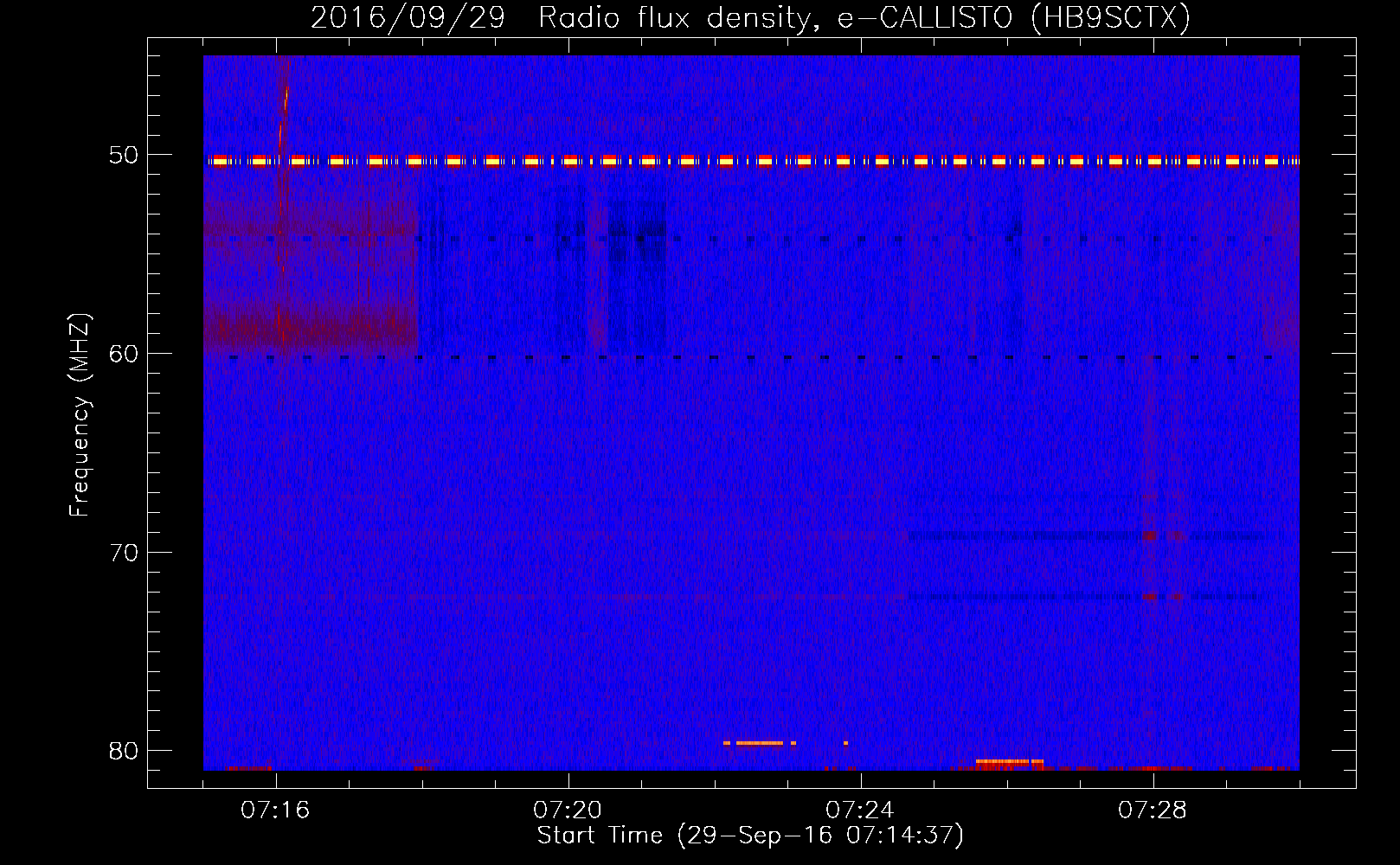Image resolution: width=1400 pixels, height=865 pixels.
Task: Click the 07:24 time tick label
Action: [860, 811]
